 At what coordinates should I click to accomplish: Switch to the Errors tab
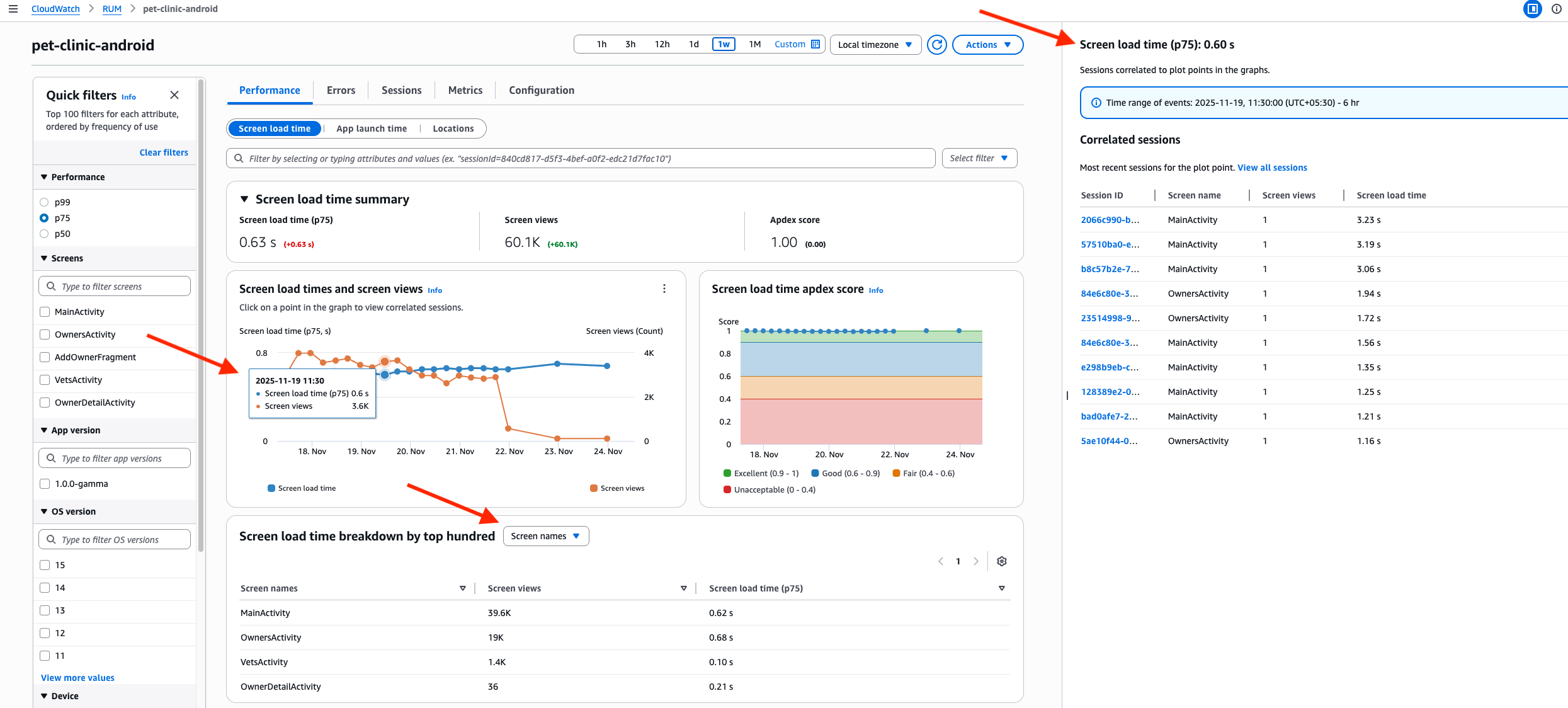pyautogui.click(x=340, y=90)
